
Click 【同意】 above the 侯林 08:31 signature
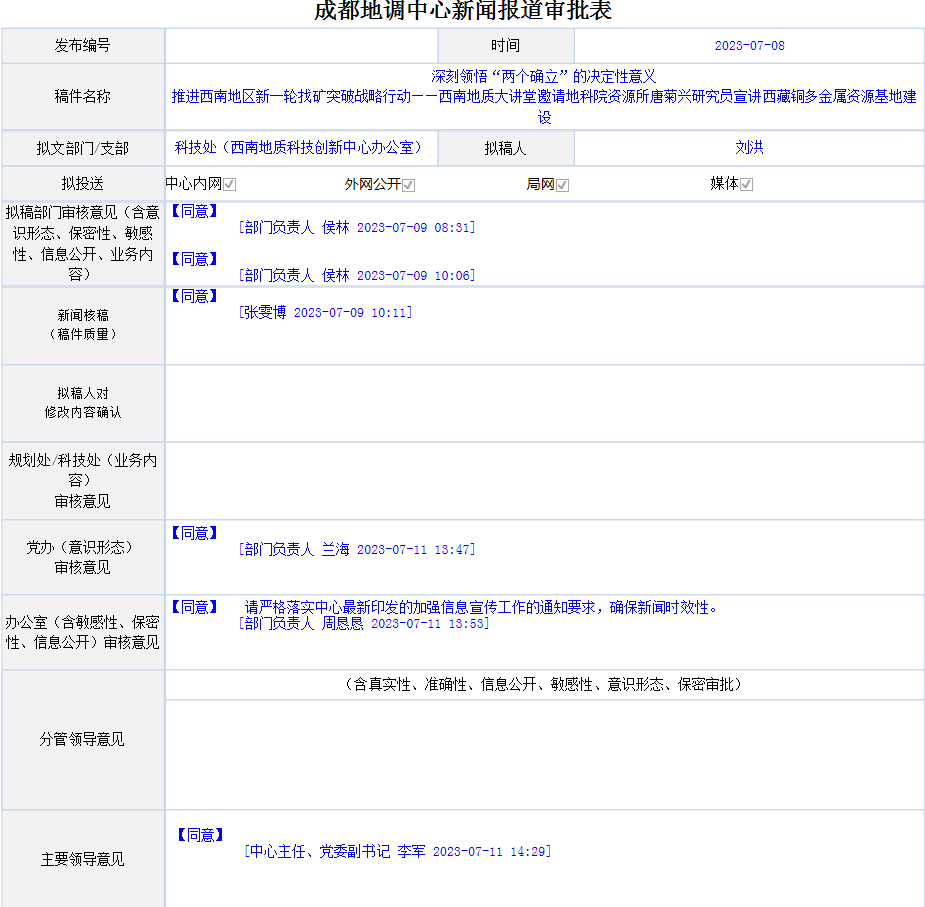click(x=195, y=211)
